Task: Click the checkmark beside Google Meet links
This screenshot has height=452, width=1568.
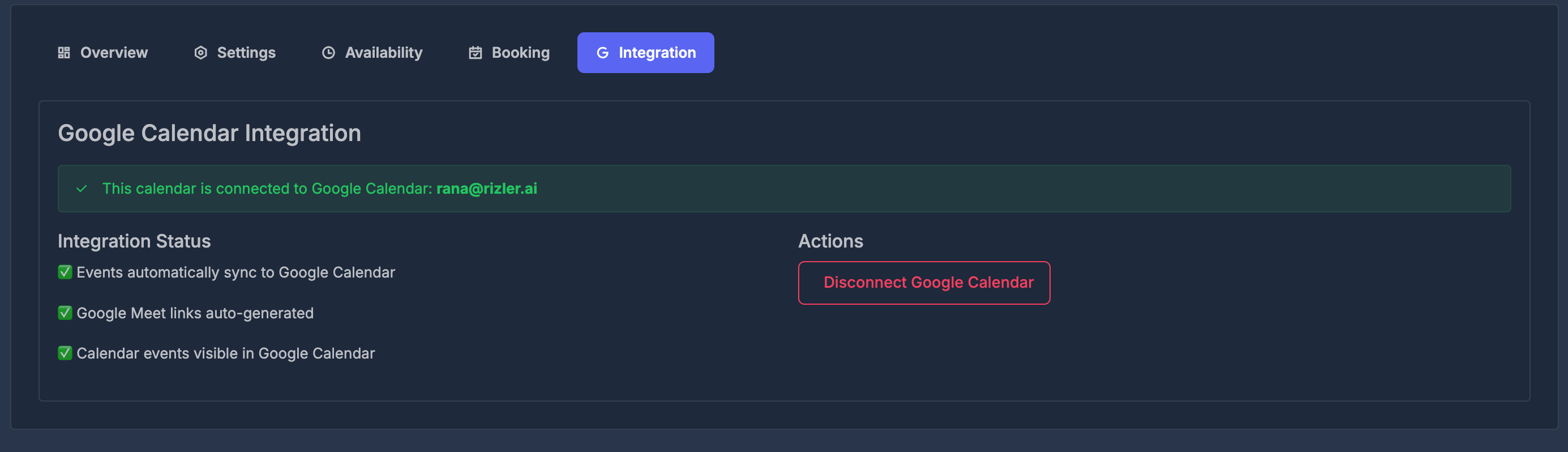Action: coord(65,313)
